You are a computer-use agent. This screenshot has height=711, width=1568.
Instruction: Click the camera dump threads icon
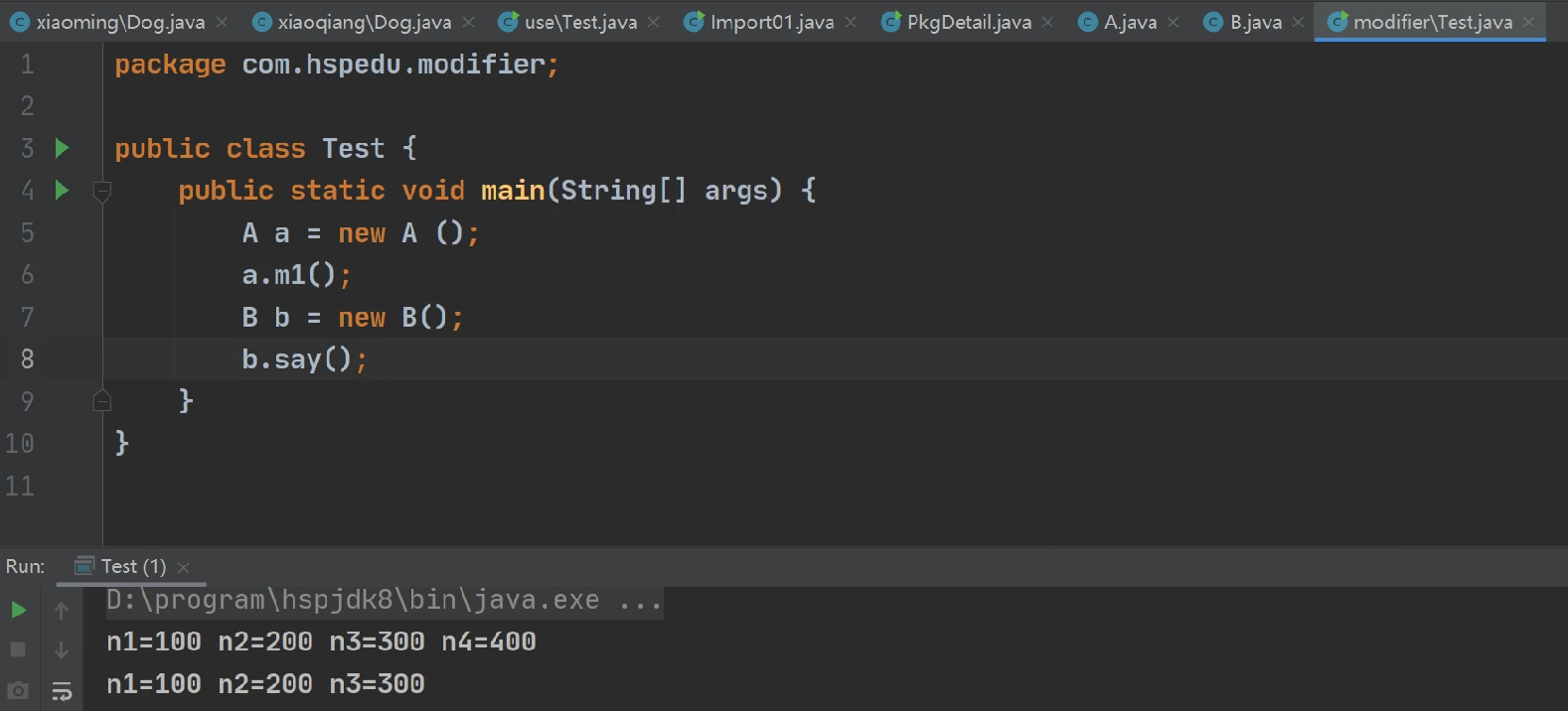pyautogui.click(x=18, y=690)
